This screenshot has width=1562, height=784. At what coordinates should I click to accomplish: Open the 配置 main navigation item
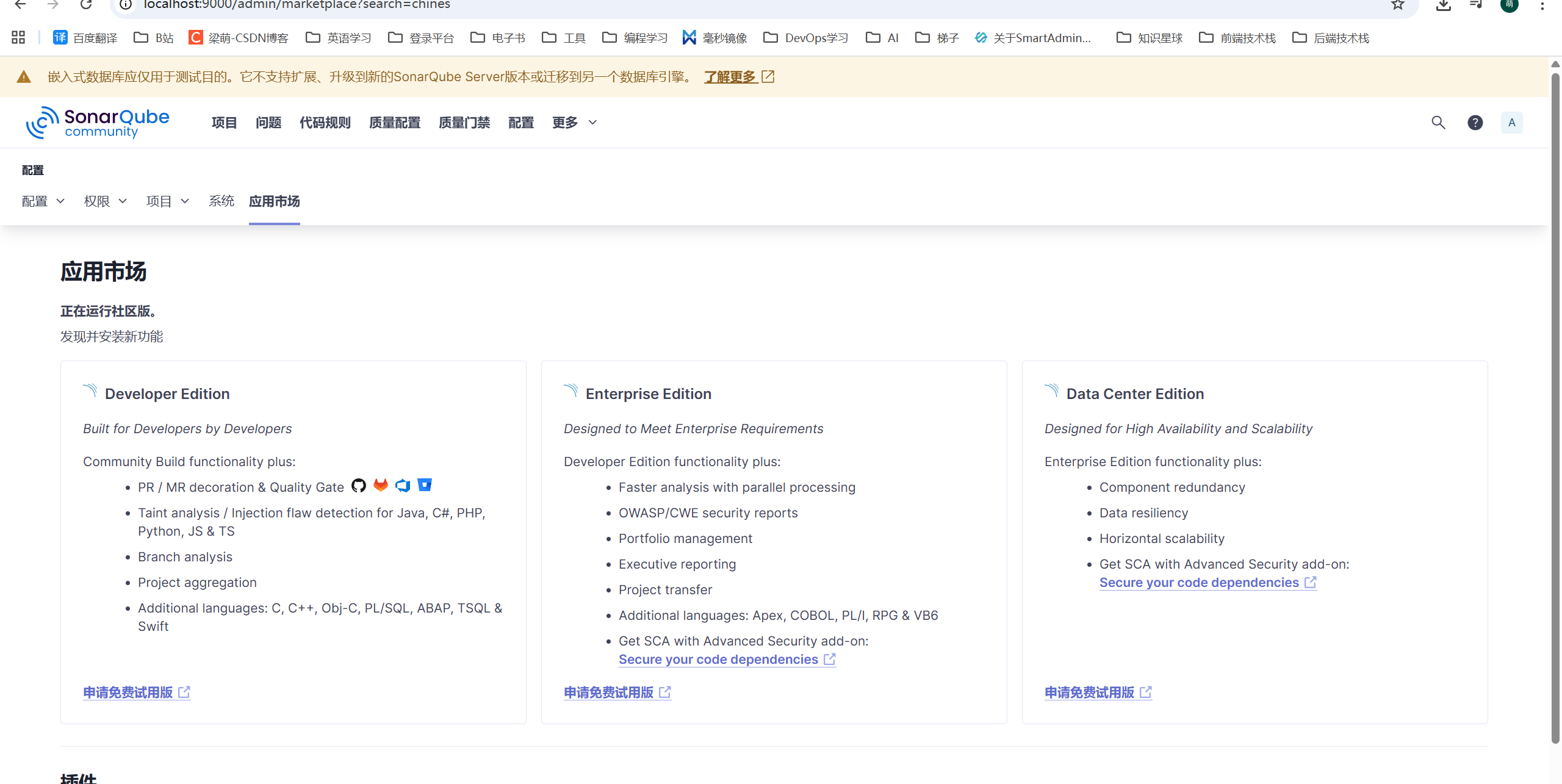521,123
